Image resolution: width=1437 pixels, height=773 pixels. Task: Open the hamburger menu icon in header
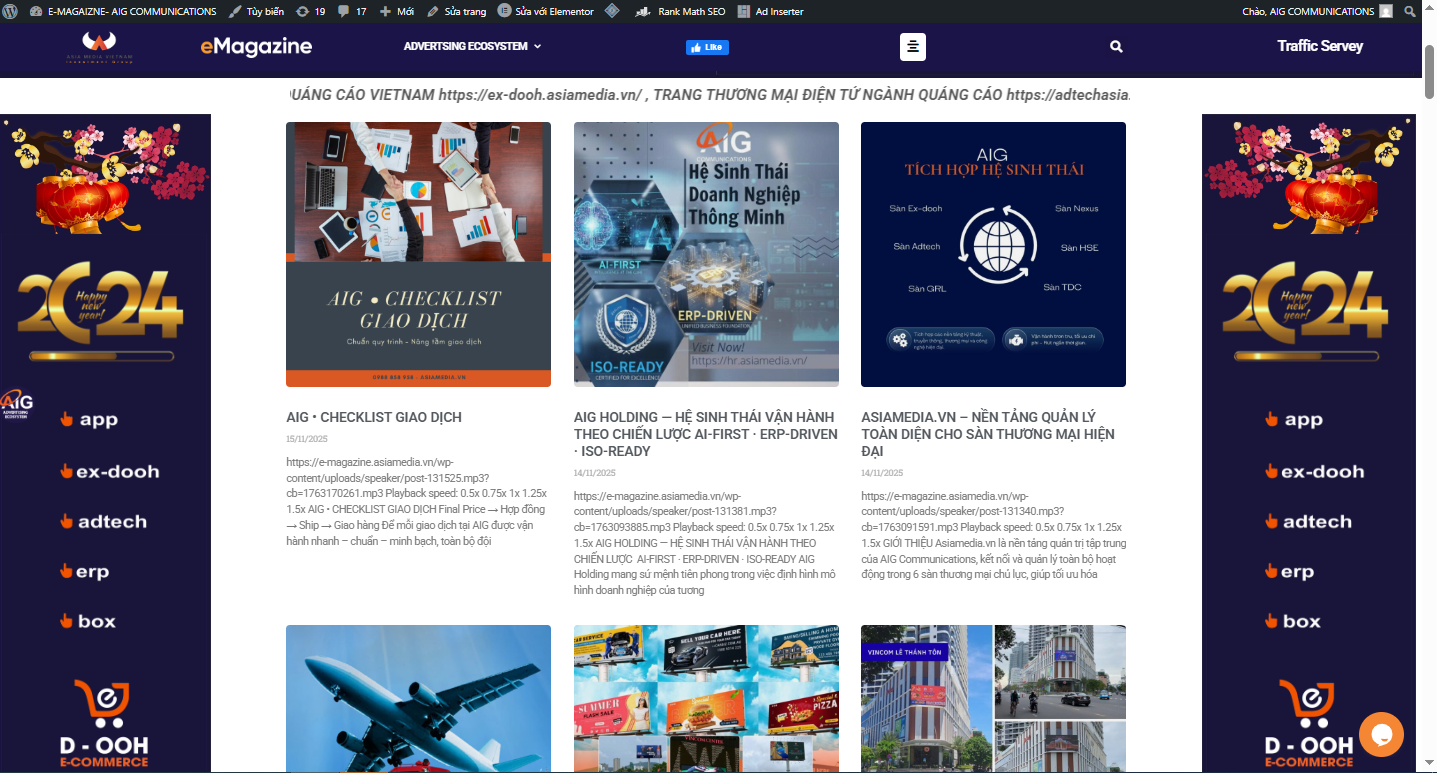point(912,47)
